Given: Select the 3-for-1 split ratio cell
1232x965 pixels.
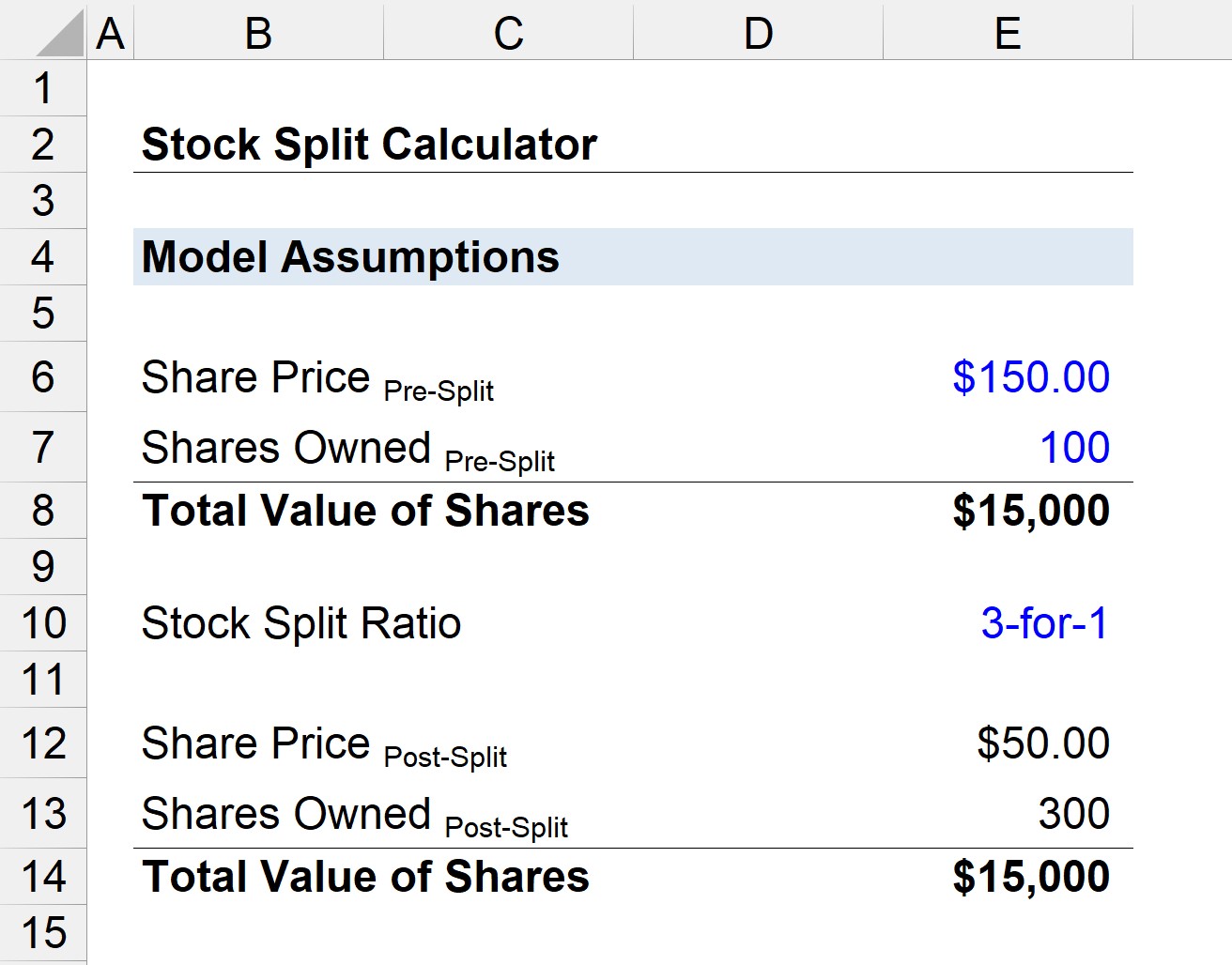Looking at the screenshot, I should coord(1044,623).
